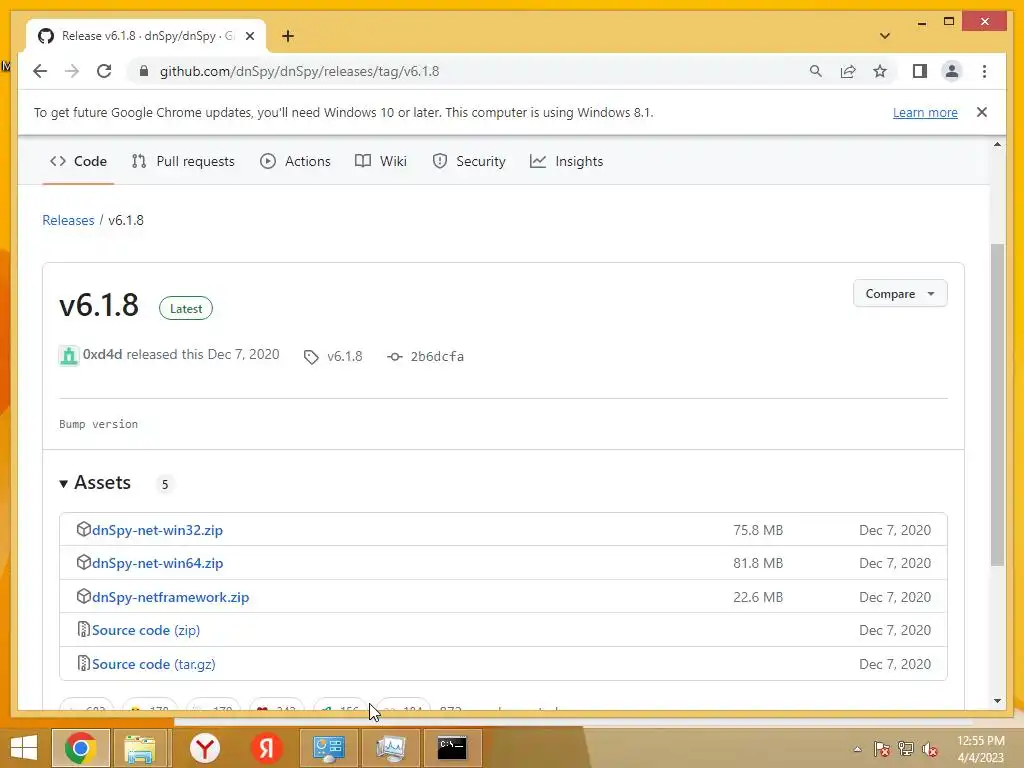Download Source code (tar.gz)
This screenshot has width=1024, height=768.
point(153,664)
